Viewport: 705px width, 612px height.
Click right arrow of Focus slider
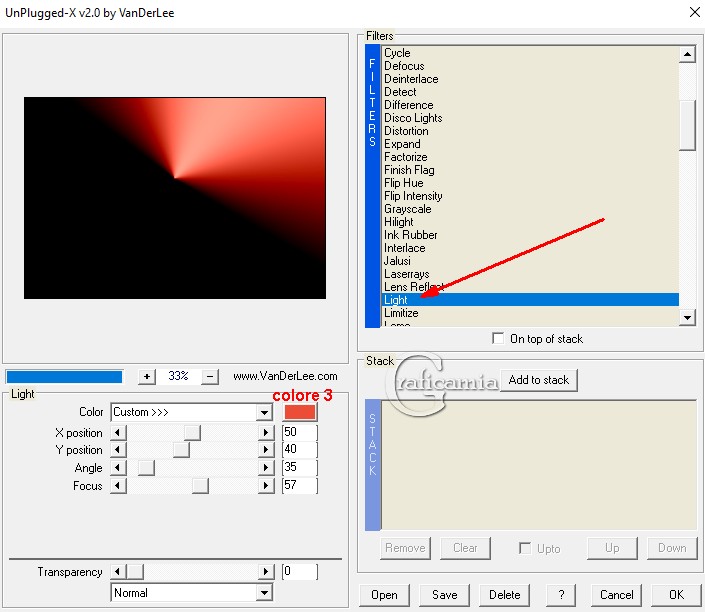266,486
